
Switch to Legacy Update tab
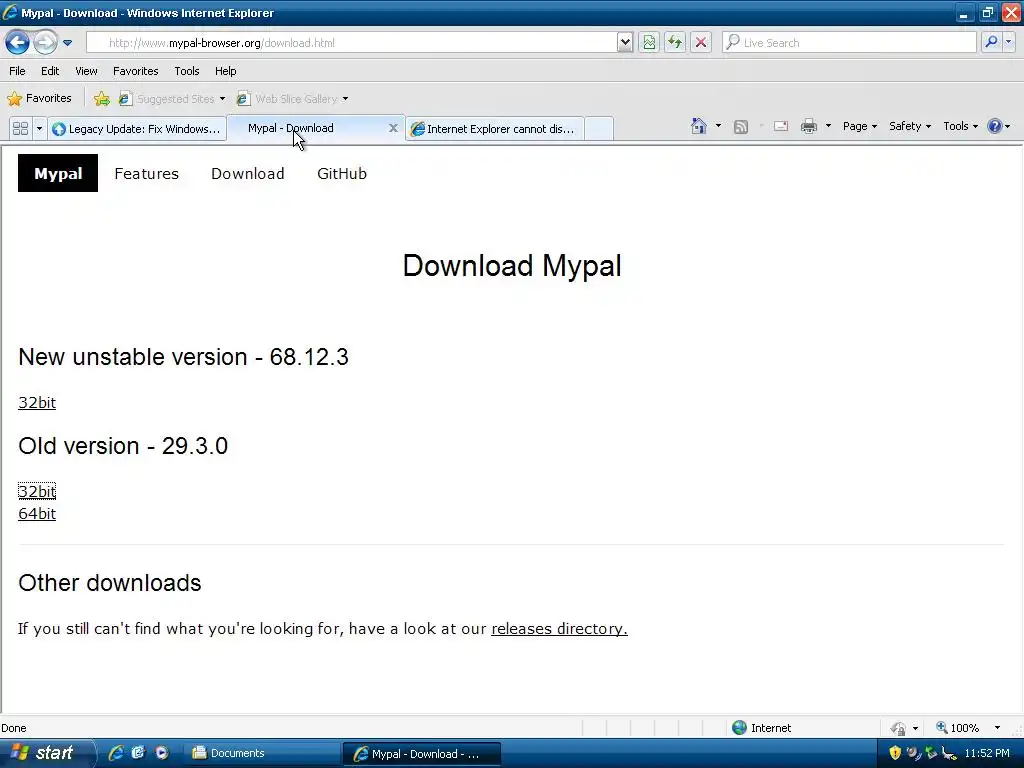click(x=136, y=129)
